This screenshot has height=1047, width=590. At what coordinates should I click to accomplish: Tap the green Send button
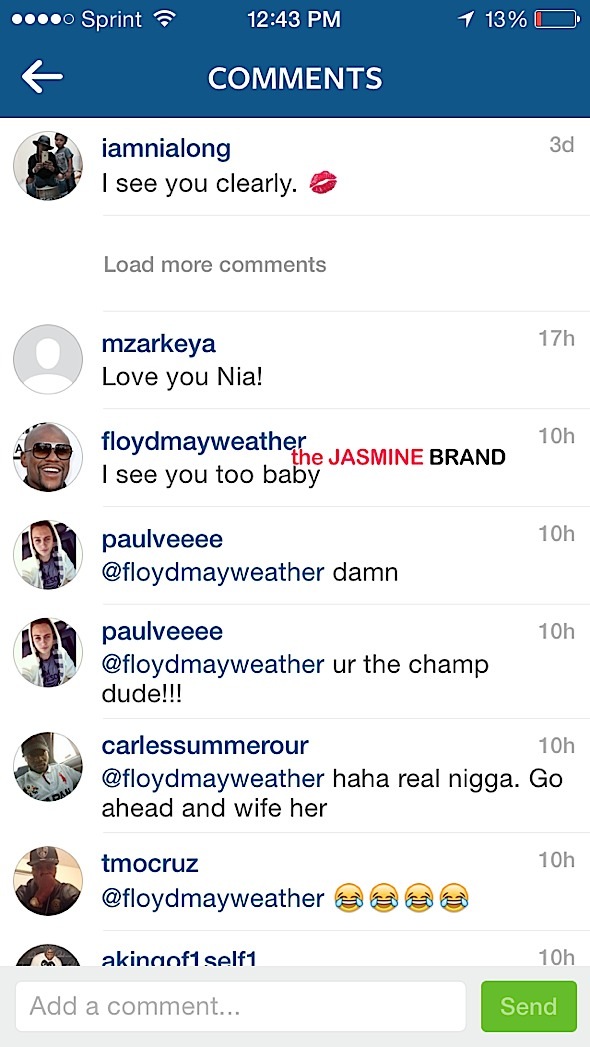[x=529, y=1006]
